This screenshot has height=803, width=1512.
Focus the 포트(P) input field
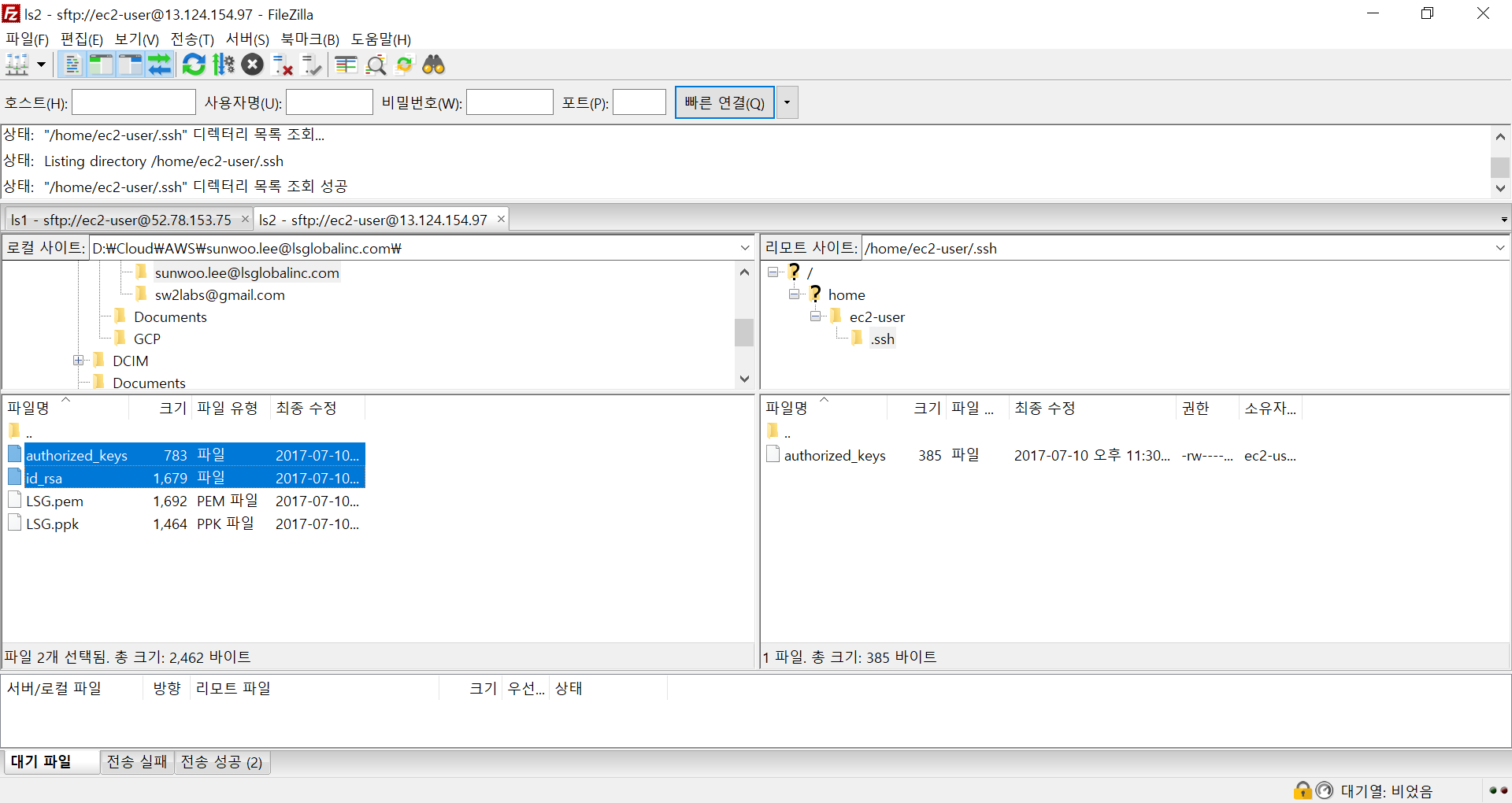pos(639,102)
